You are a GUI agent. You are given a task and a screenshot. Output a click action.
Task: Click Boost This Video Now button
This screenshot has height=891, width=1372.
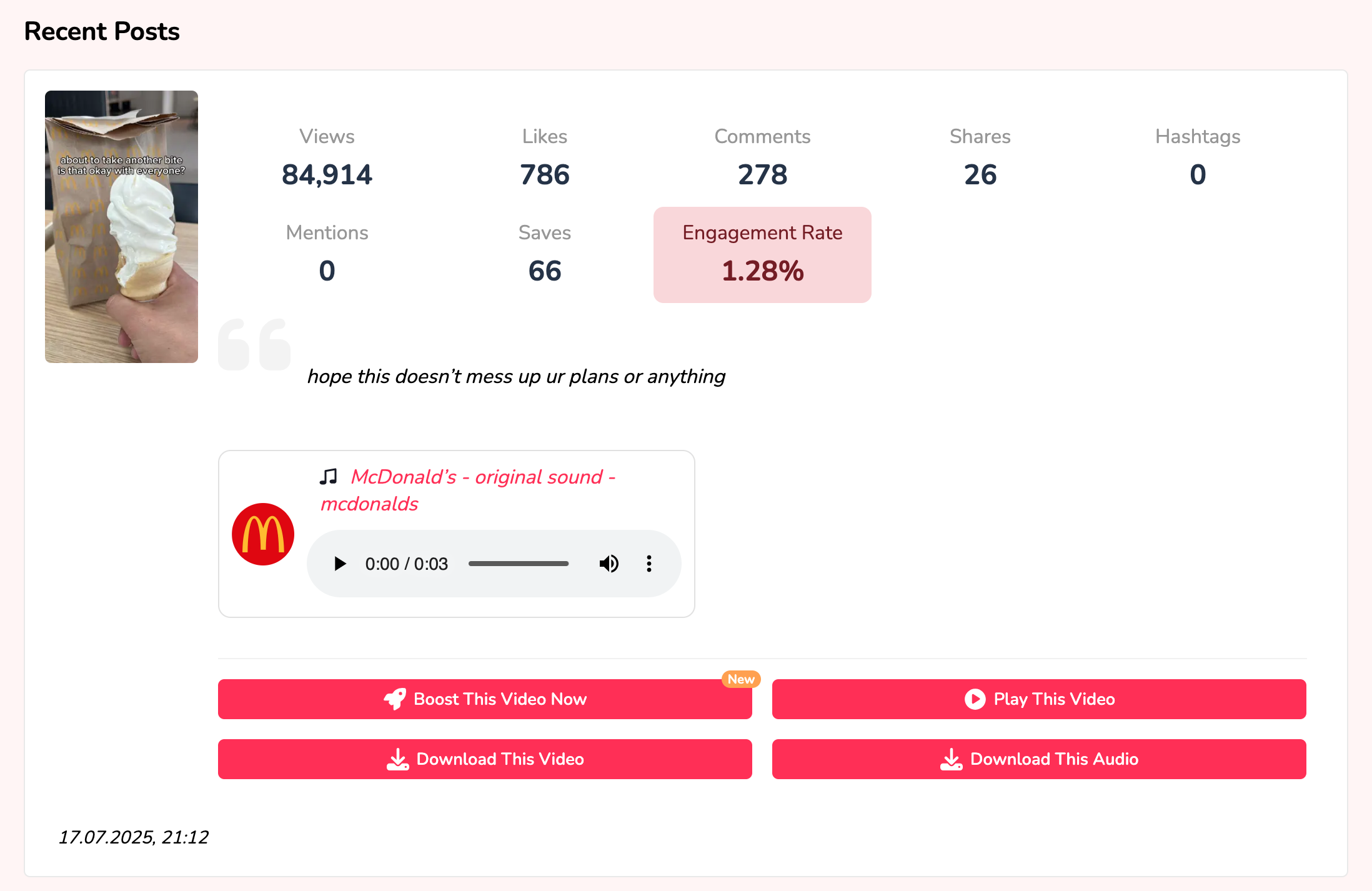[x=485, y=699]
